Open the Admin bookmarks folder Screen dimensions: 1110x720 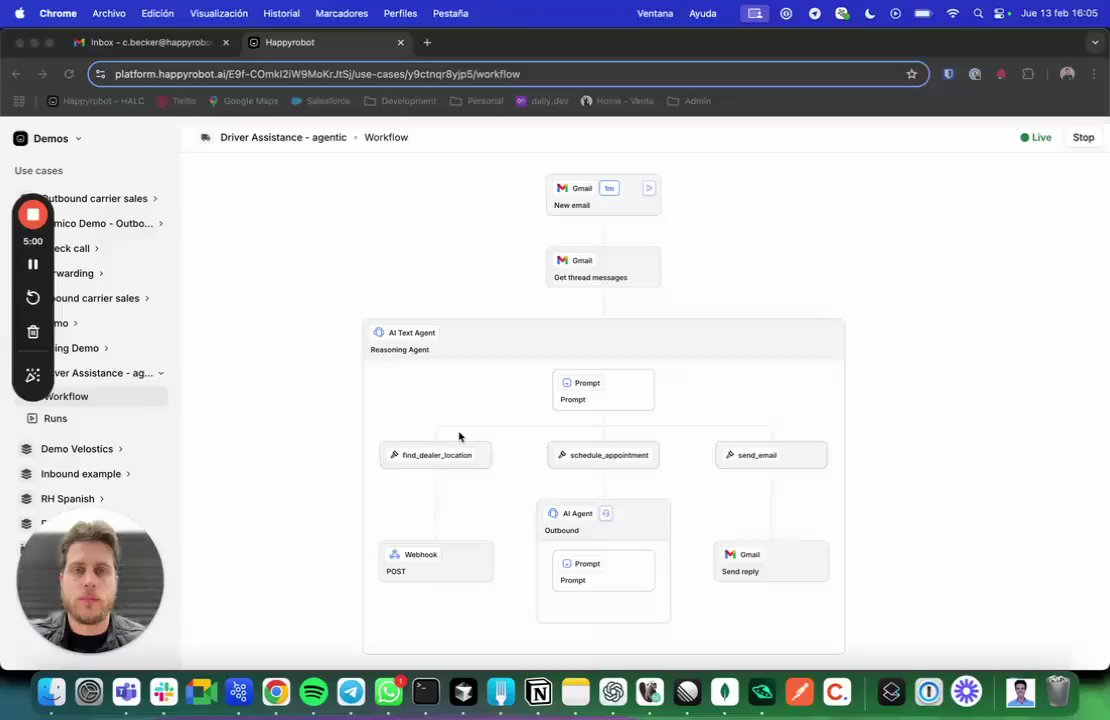click(x=689, y=101)
